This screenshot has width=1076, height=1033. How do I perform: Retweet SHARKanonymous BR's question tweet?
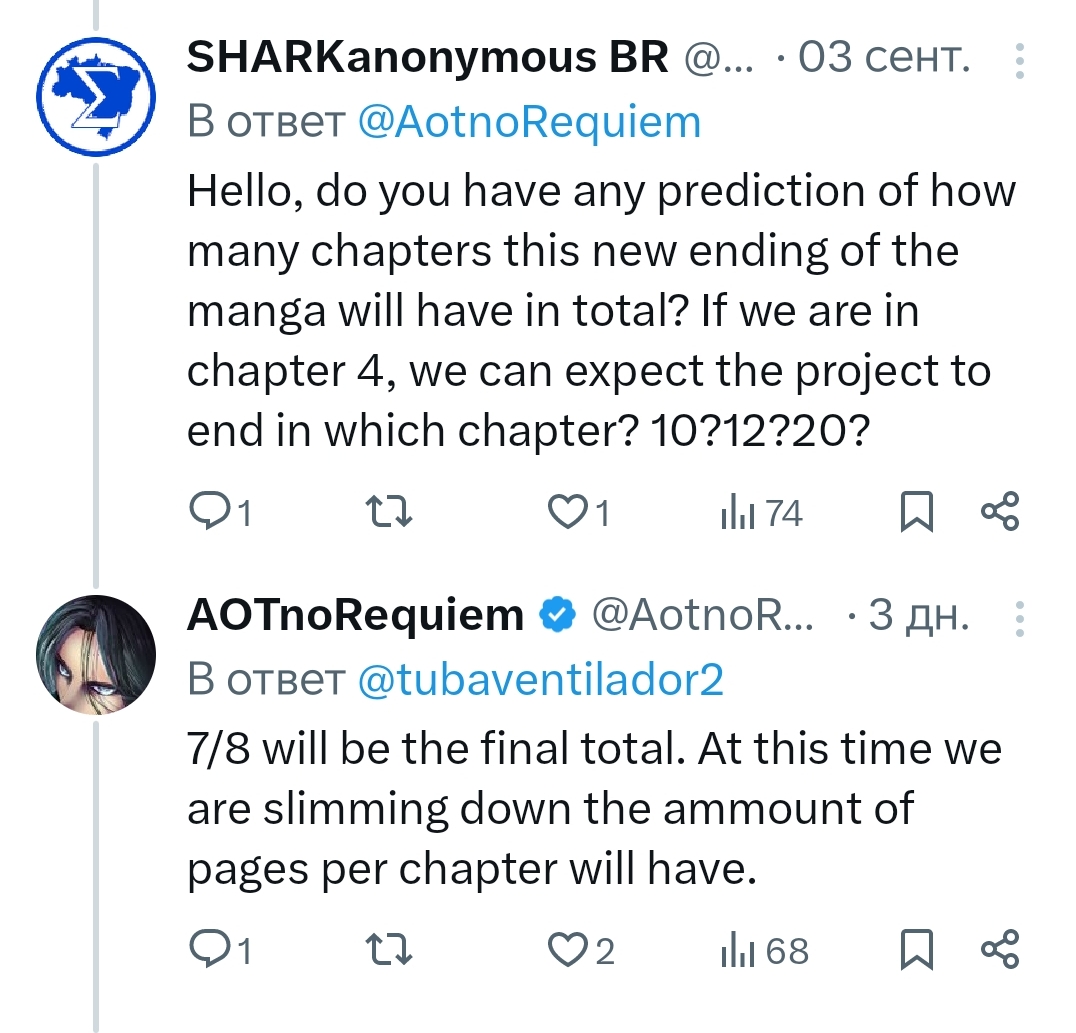point(385,514)
